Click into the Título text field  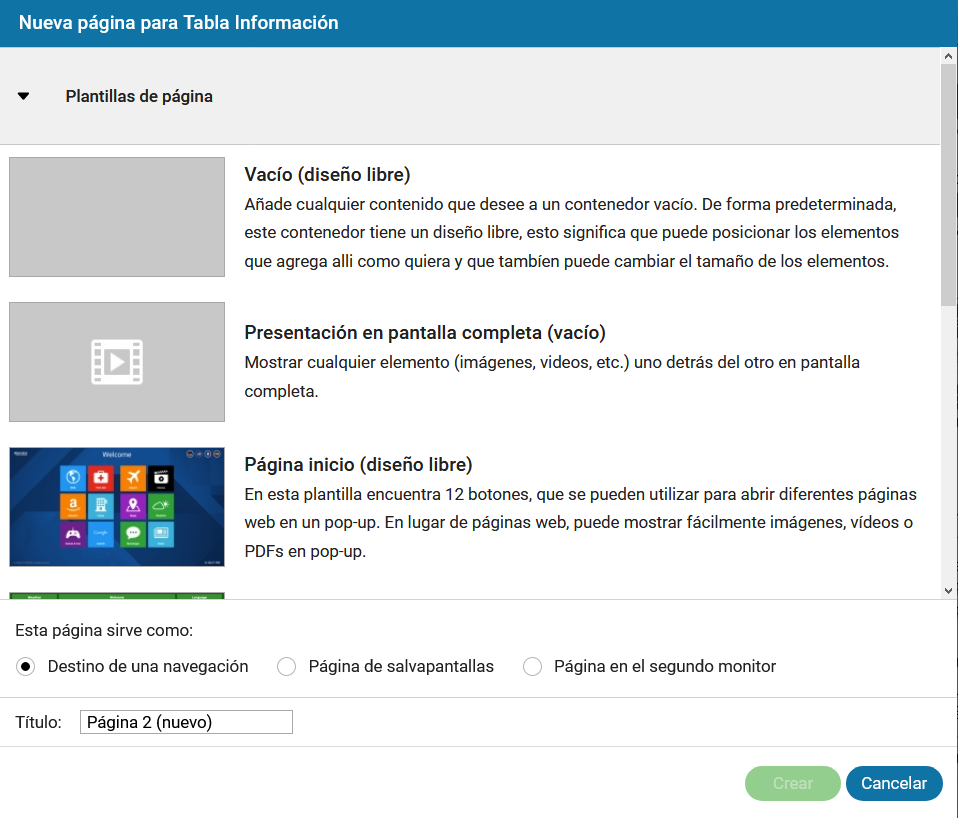pyautogui.click(x=186, y=722)
